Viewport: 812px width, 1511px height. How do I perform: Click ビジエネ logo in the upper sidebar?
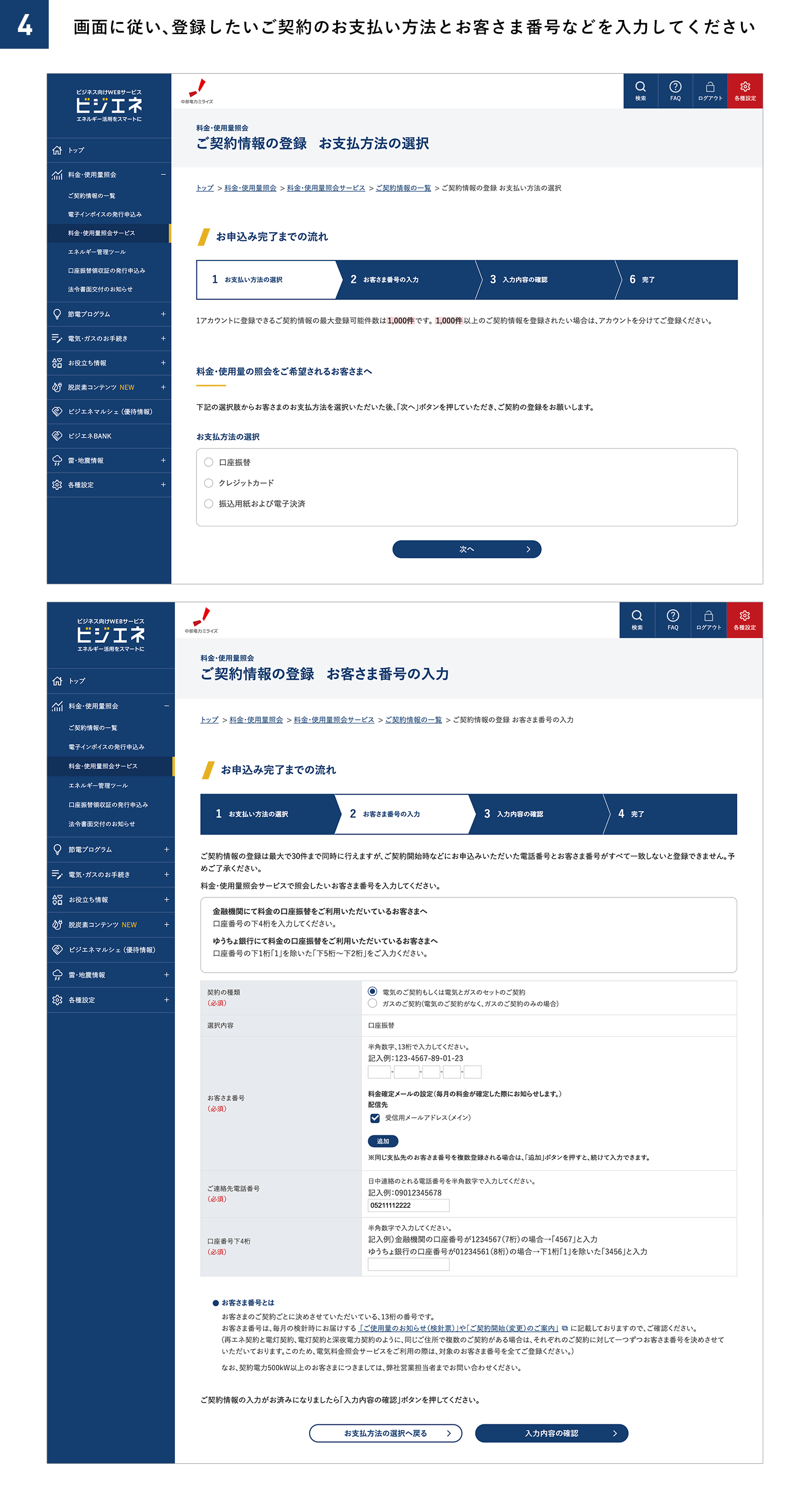[x=109, y=106]
